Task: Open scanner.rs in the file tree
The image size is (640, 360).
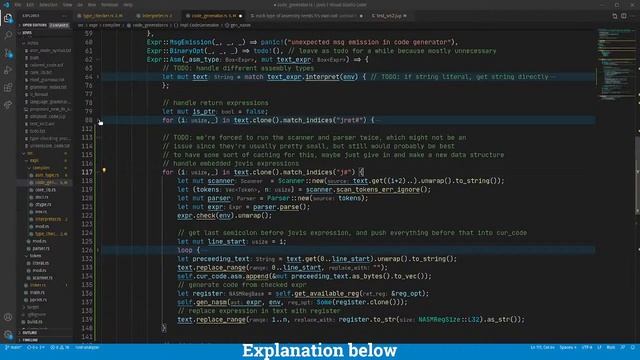Action: click(42, 278)
